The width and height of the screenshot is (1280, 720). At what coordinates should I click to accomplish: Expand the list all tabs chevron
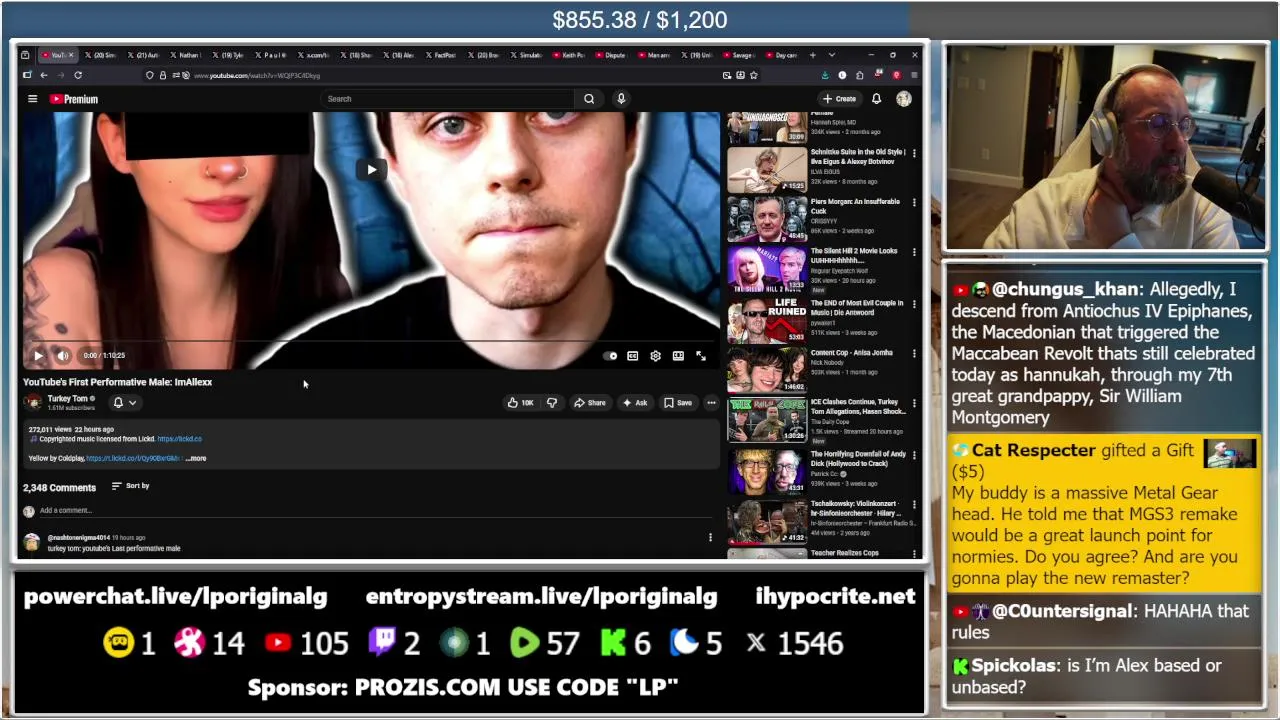[x=831, y=55]
